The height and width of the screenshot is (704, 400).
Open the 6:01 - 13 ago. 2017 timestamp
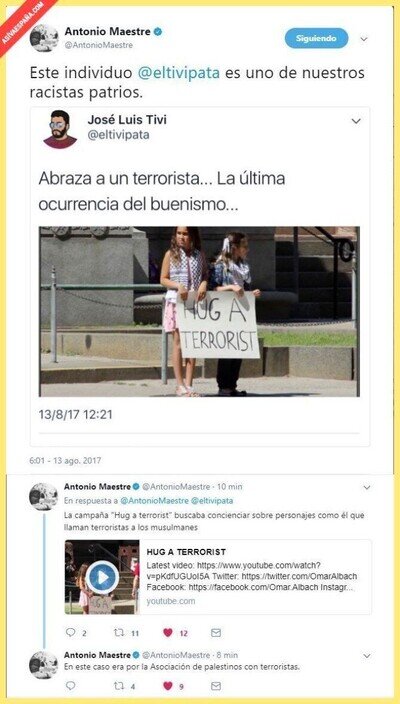click(x=66, y=460)
